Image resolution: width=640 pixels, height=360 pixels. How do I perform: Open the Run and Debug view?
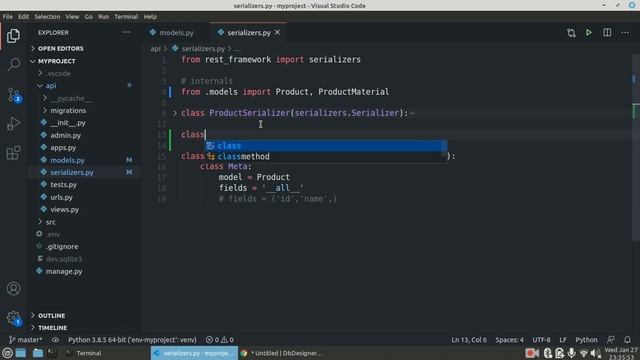[13, 123]
